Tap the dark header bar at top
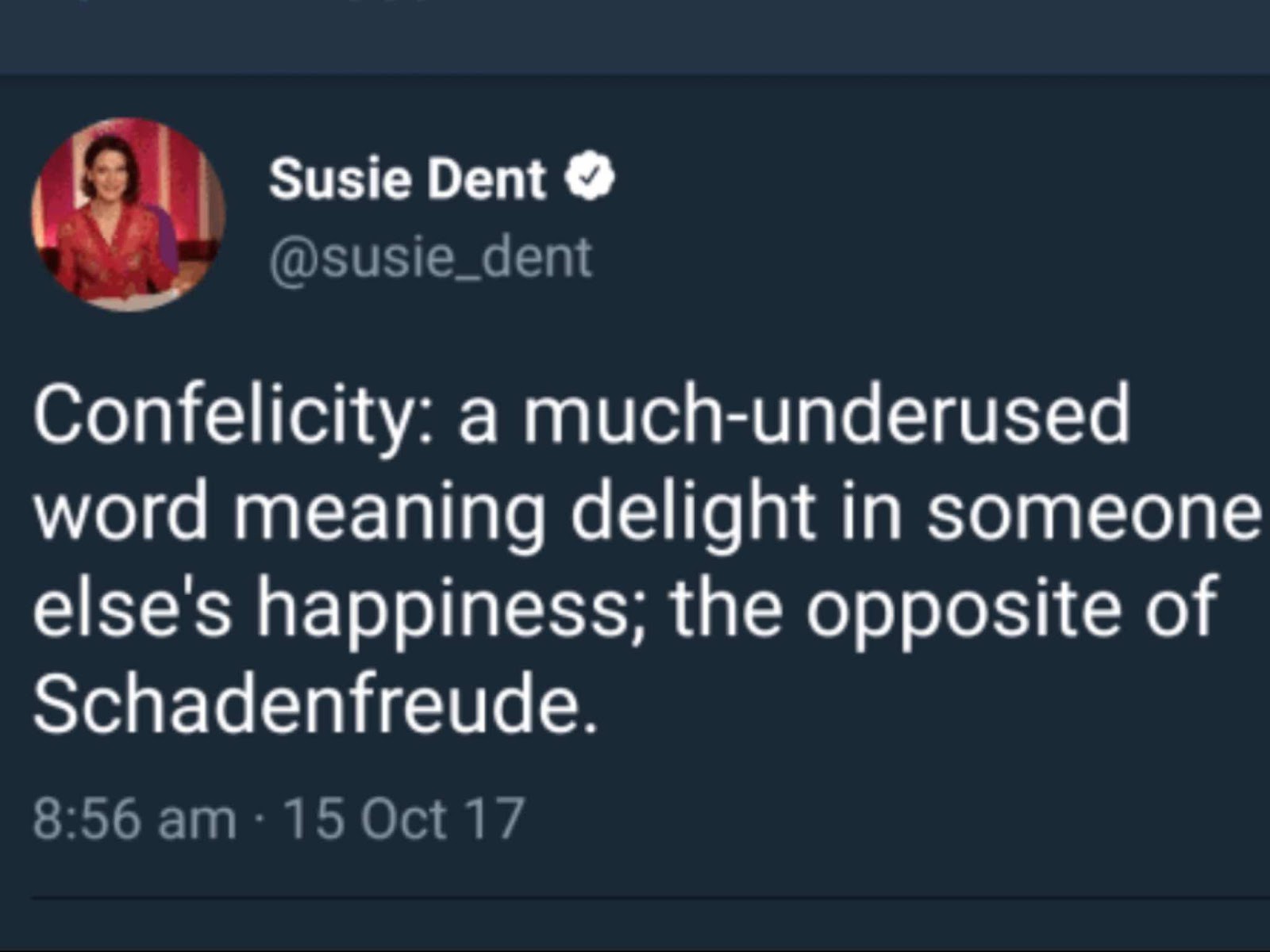This screenshot has height=952, width=1270. point(635,36)
